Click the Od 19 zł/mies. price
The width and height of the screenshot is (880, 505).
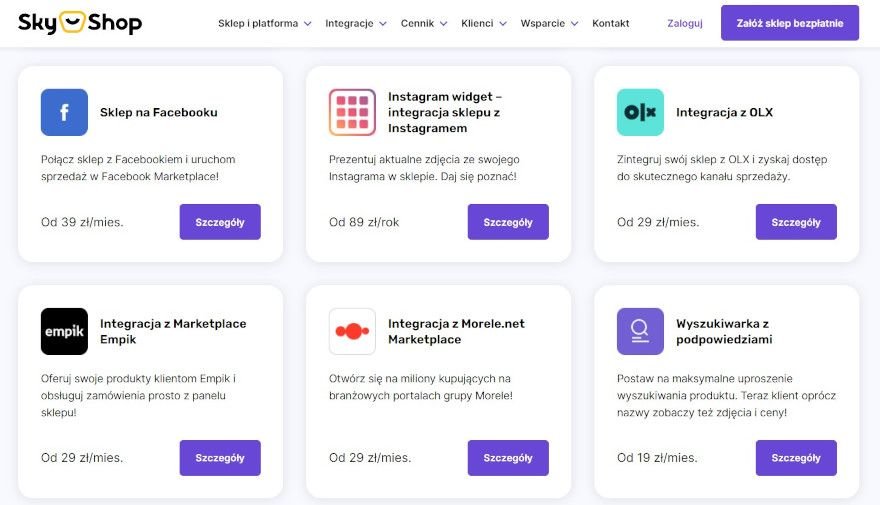[657, 458]
